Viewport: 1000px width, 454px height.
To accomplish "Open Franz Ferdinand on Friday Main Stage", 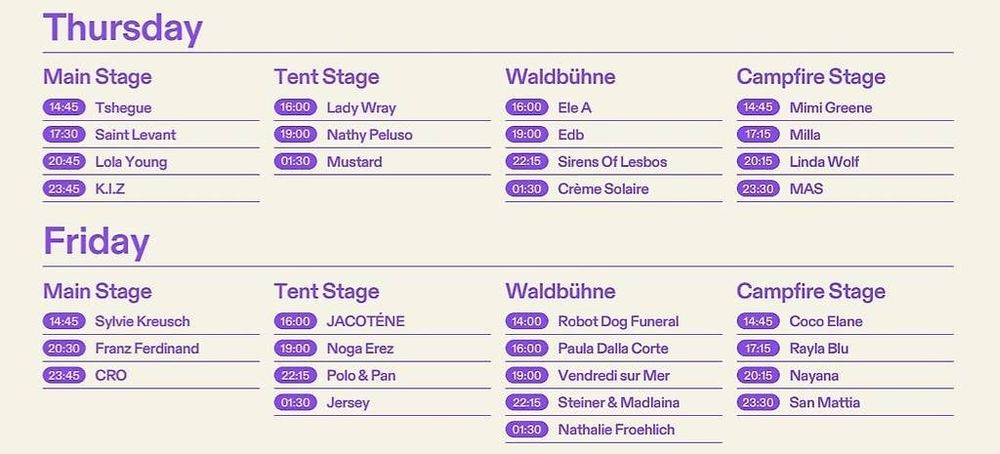I will point(147,349).
